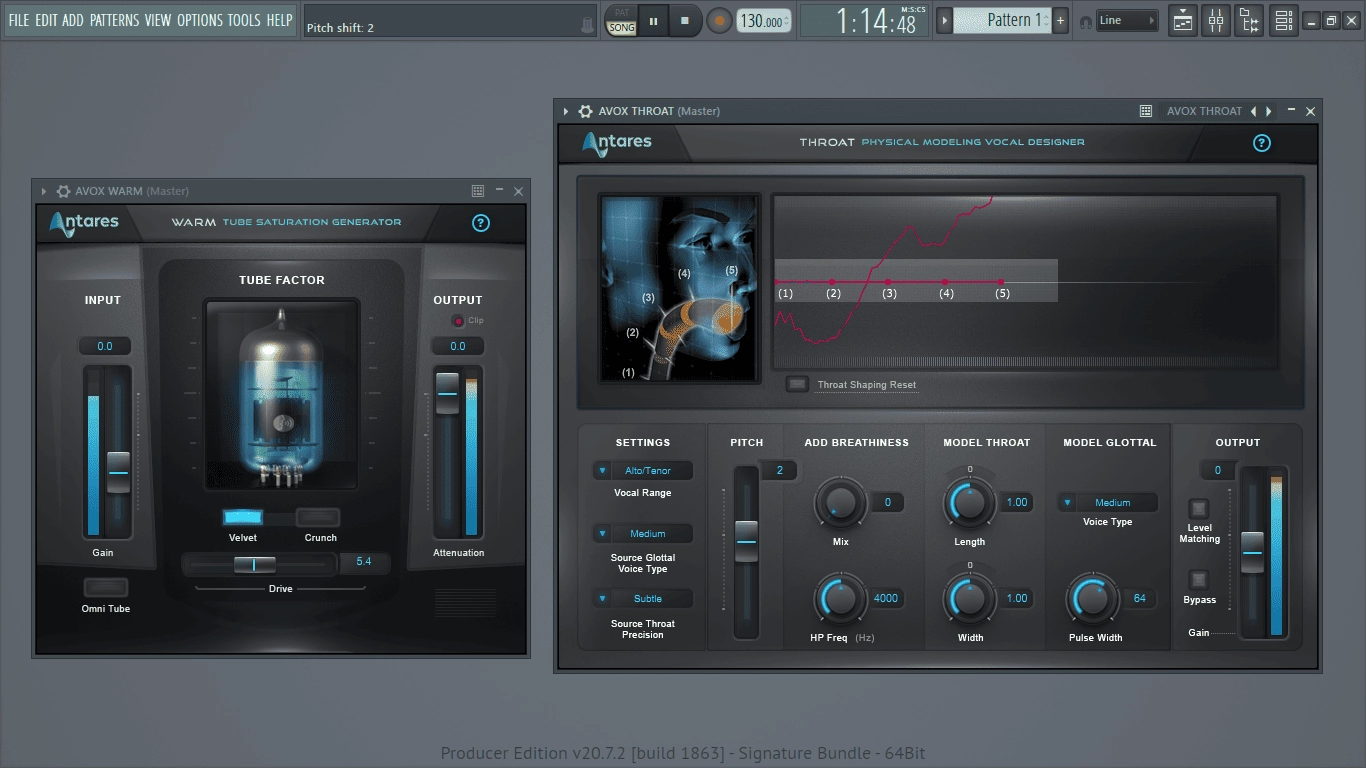Open the Pattern 1 selector

pos(1001,20)
